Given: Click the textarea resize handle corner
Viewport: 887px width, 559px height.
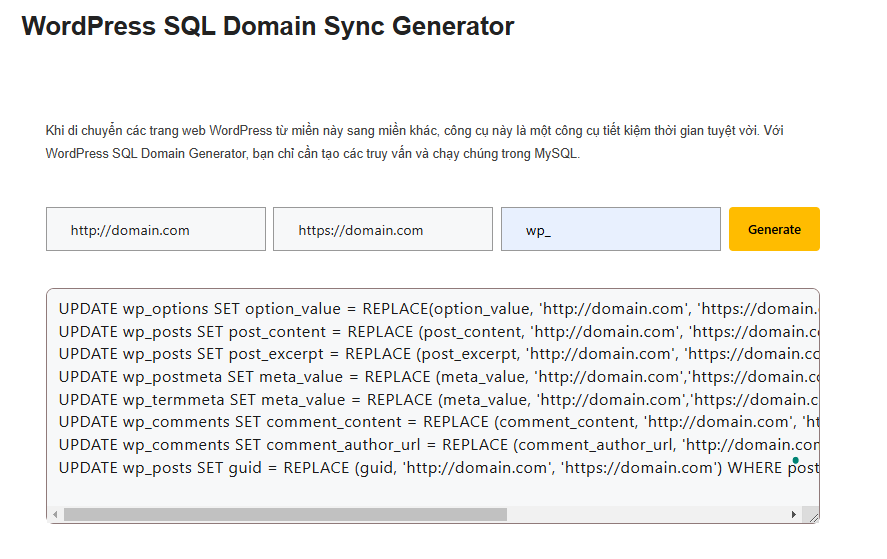Looking at the screenshot, I should tap(813, 516).
